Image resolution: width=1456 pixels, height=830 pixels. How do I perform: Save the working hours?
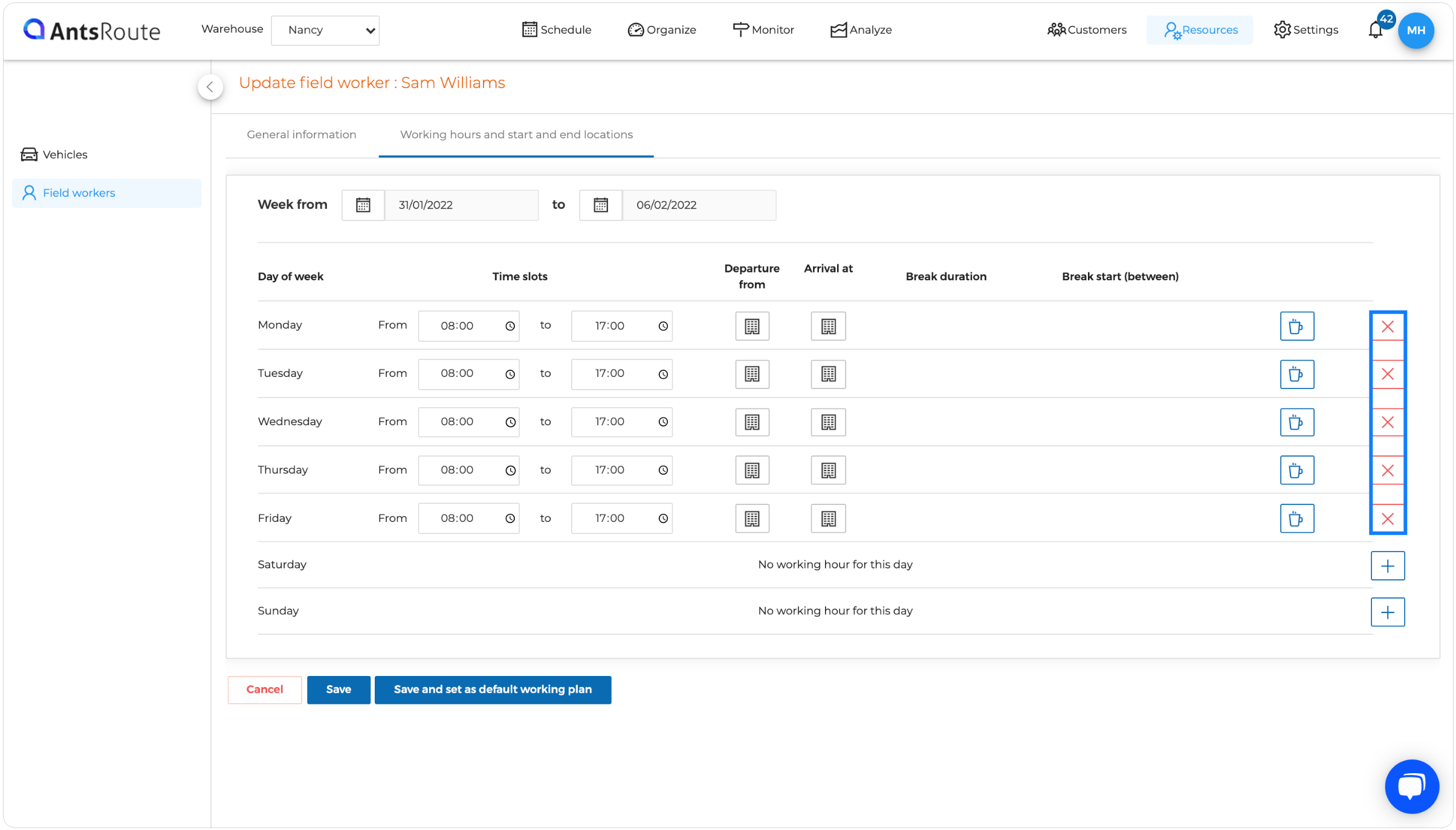[338, 690]
